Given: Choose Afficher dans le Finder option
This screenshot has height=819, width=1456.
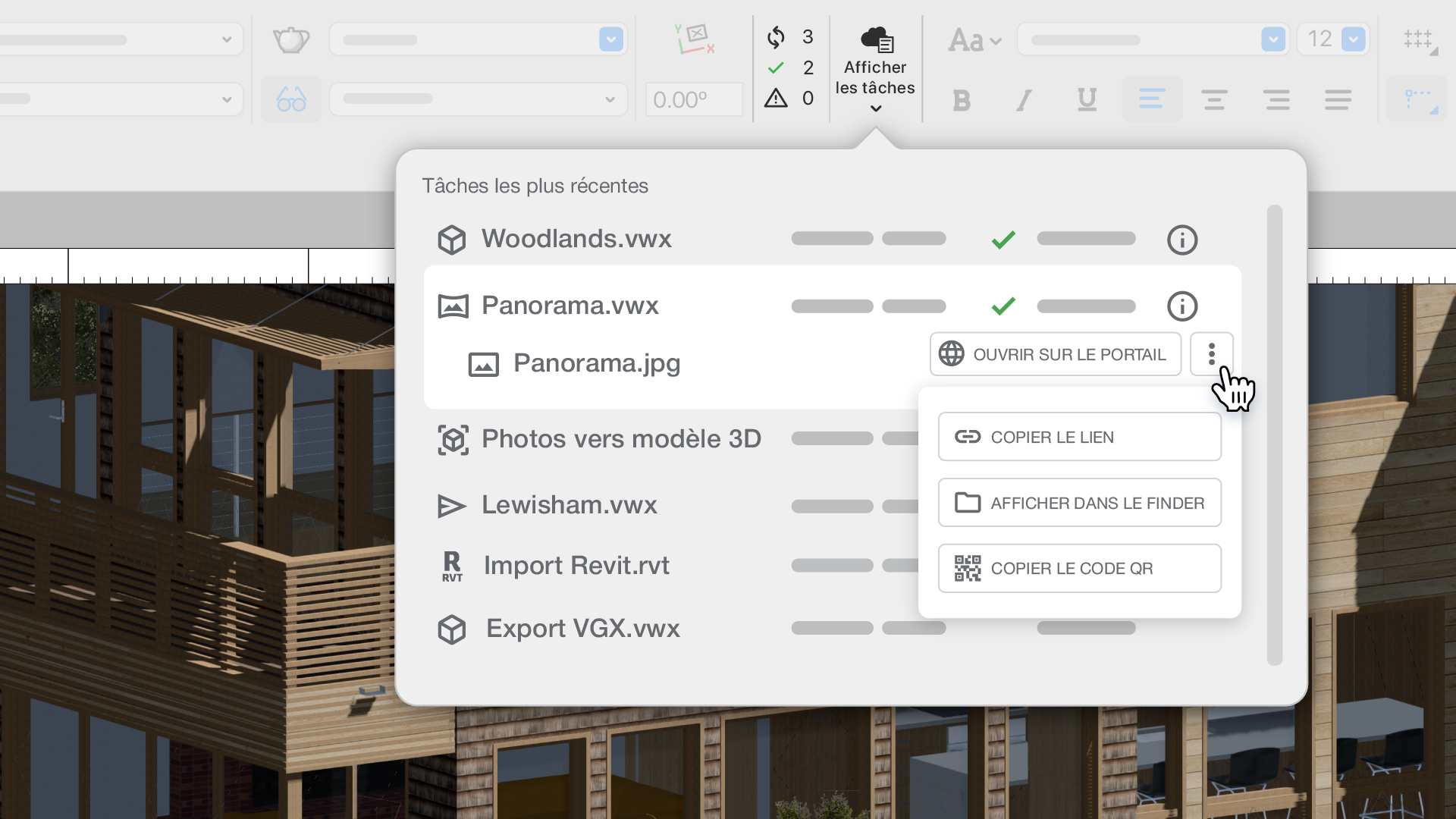Looking at the screenshot, I should point(1079,503).
